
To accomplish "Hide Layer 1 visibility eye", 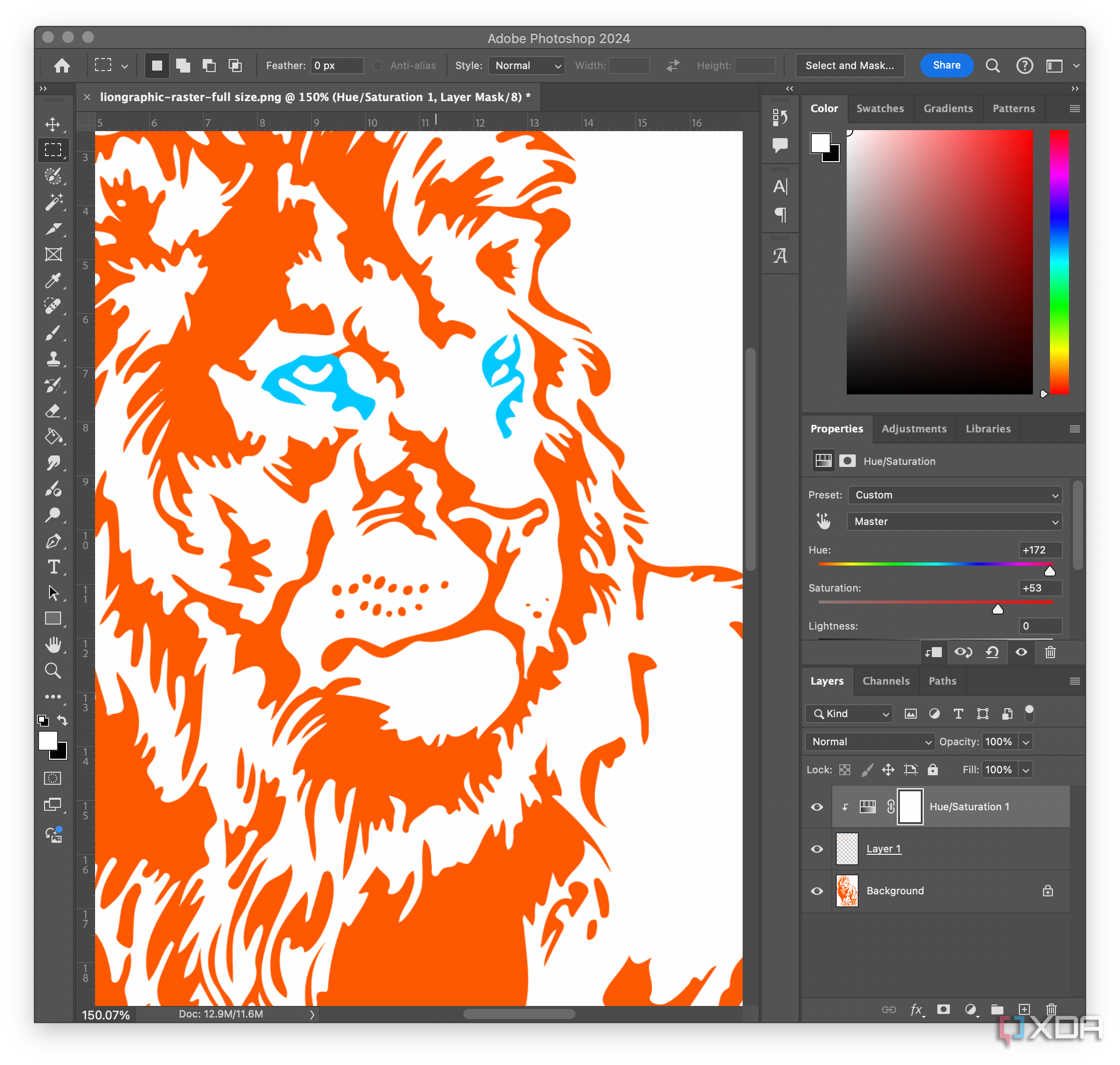I will 817,849.
